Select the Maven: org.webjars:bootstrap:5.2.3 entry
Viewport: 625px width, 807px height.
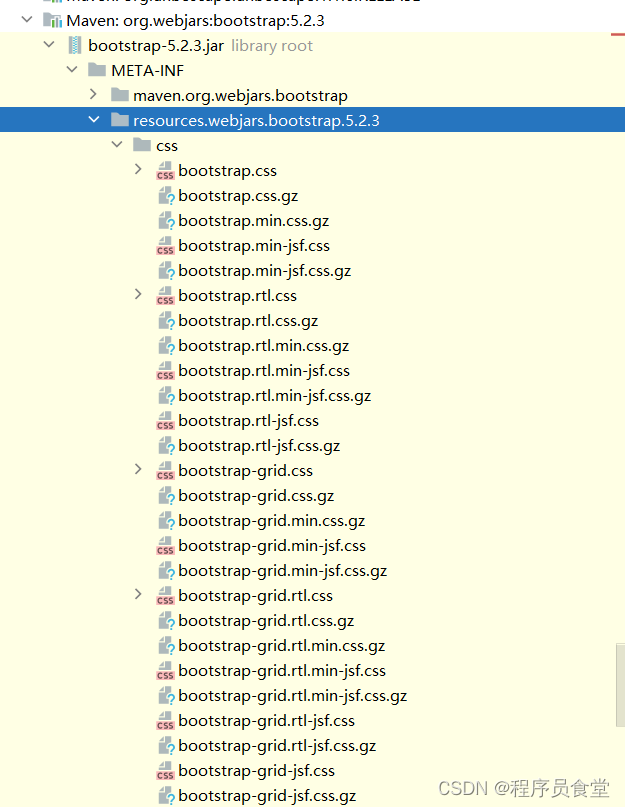[196, 21]
